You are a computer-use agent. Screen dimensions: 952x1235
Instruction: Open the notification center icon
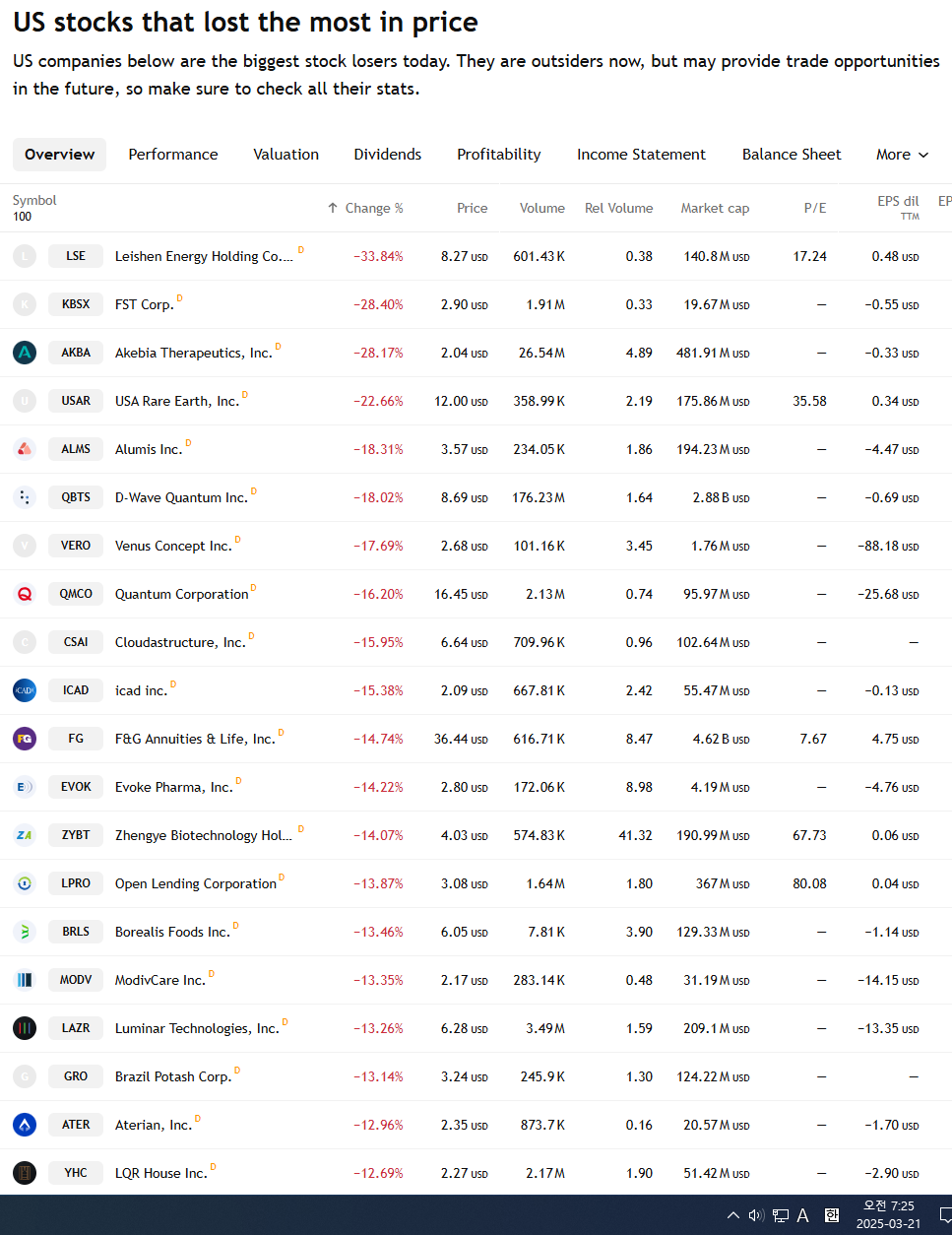pyautogui.click(x=945, y=1215)
